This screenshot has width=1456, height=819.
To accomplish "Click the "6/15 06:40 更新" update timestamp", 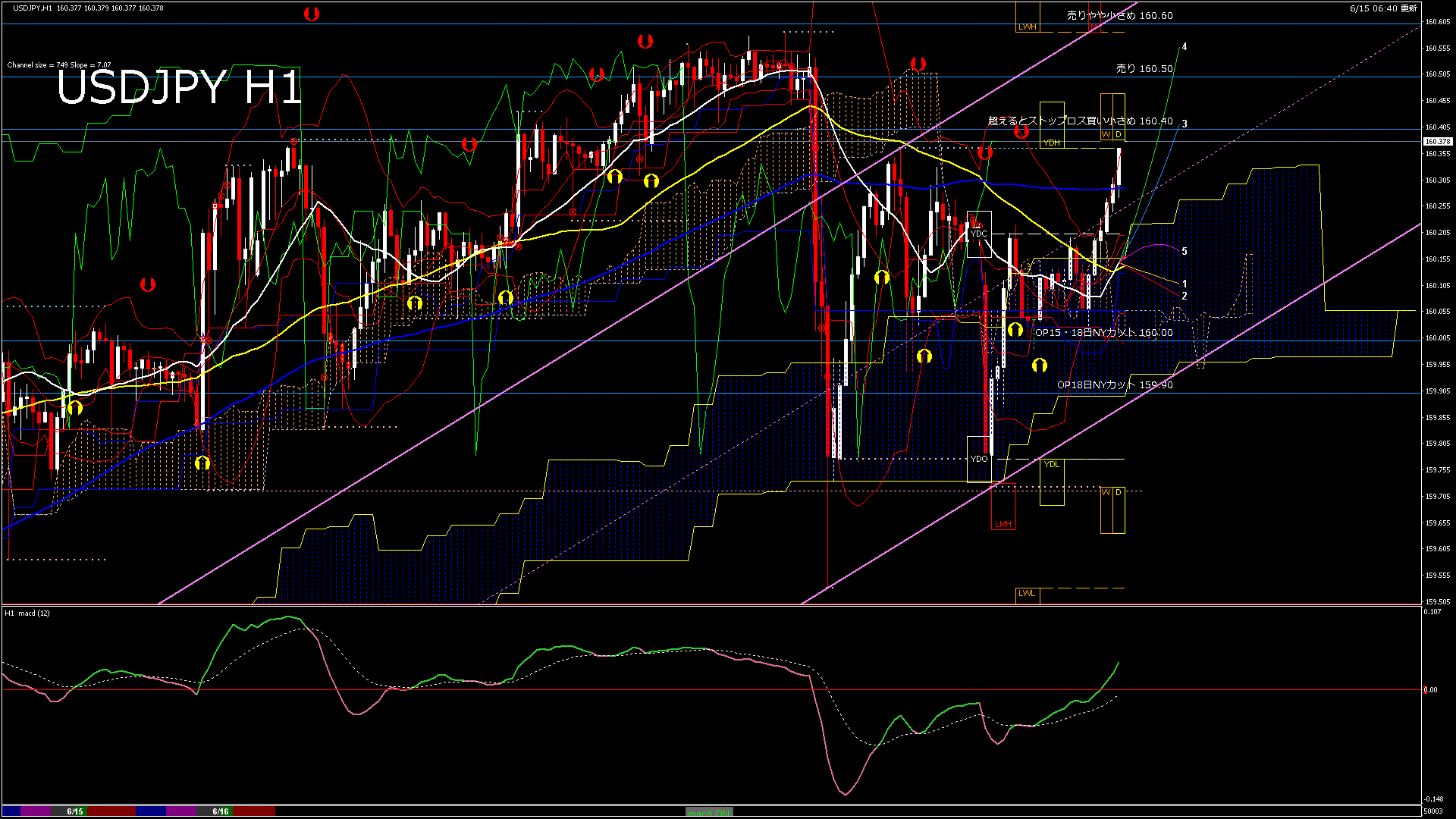I will tap(1383, 8).
